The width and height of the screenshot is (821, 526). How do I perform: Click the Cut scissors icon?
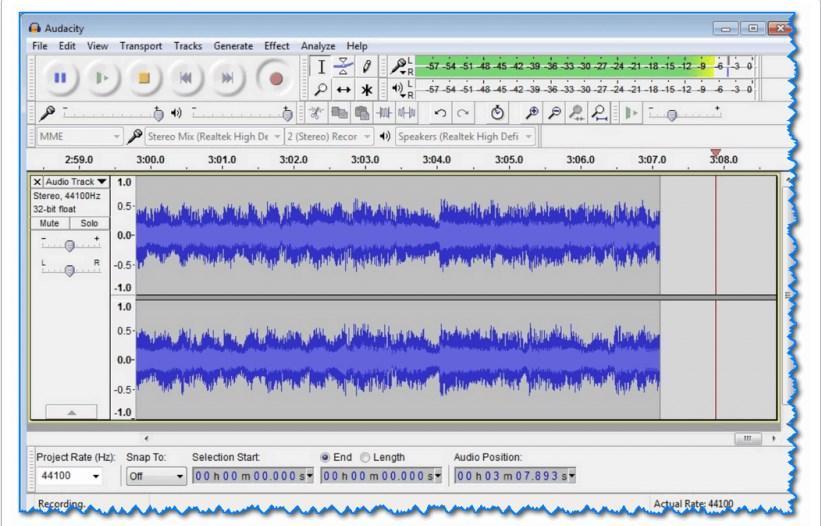click(x=316, y=113)
